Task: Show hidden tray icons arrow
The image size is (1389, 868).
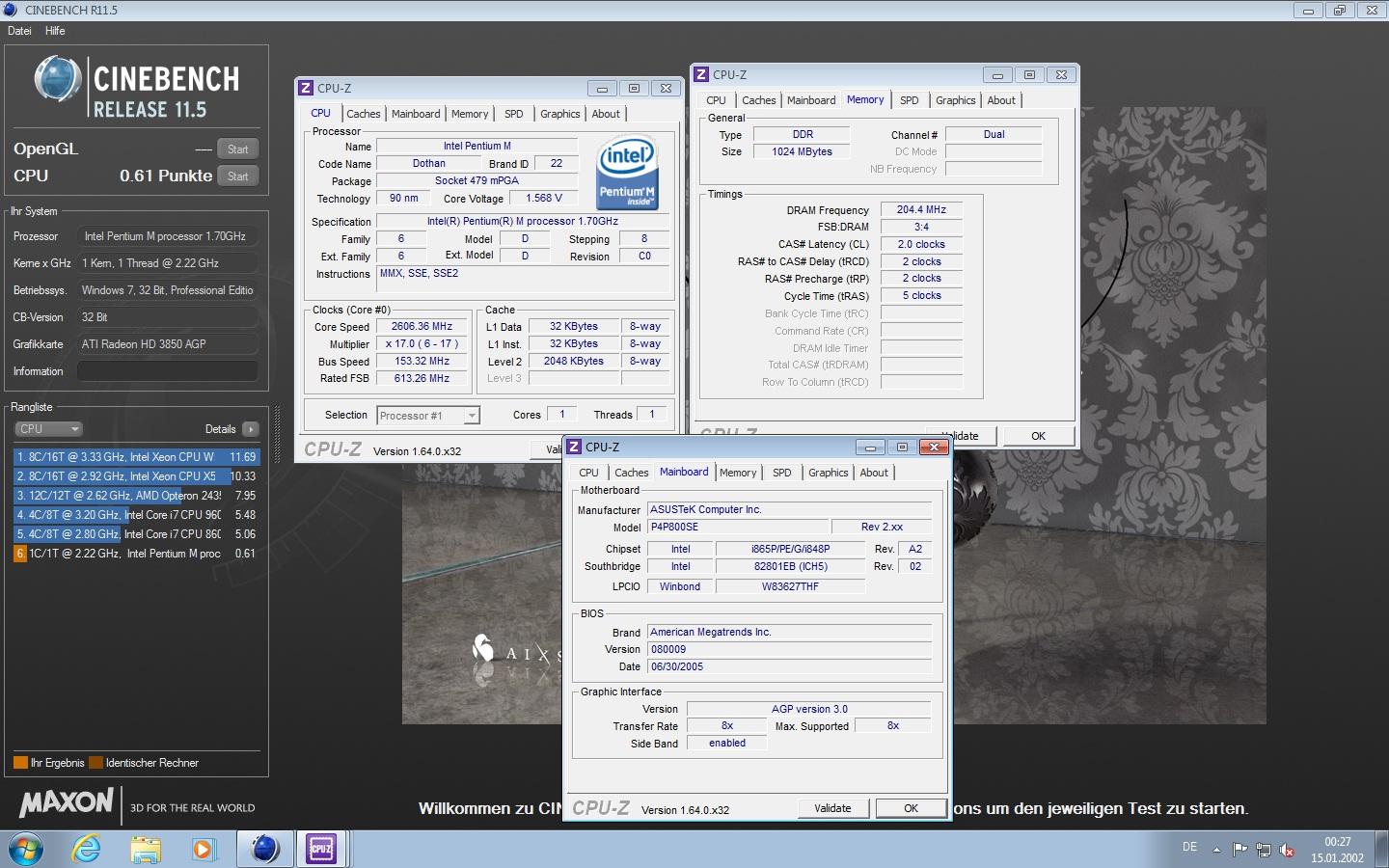Action: coord(1216,850)
